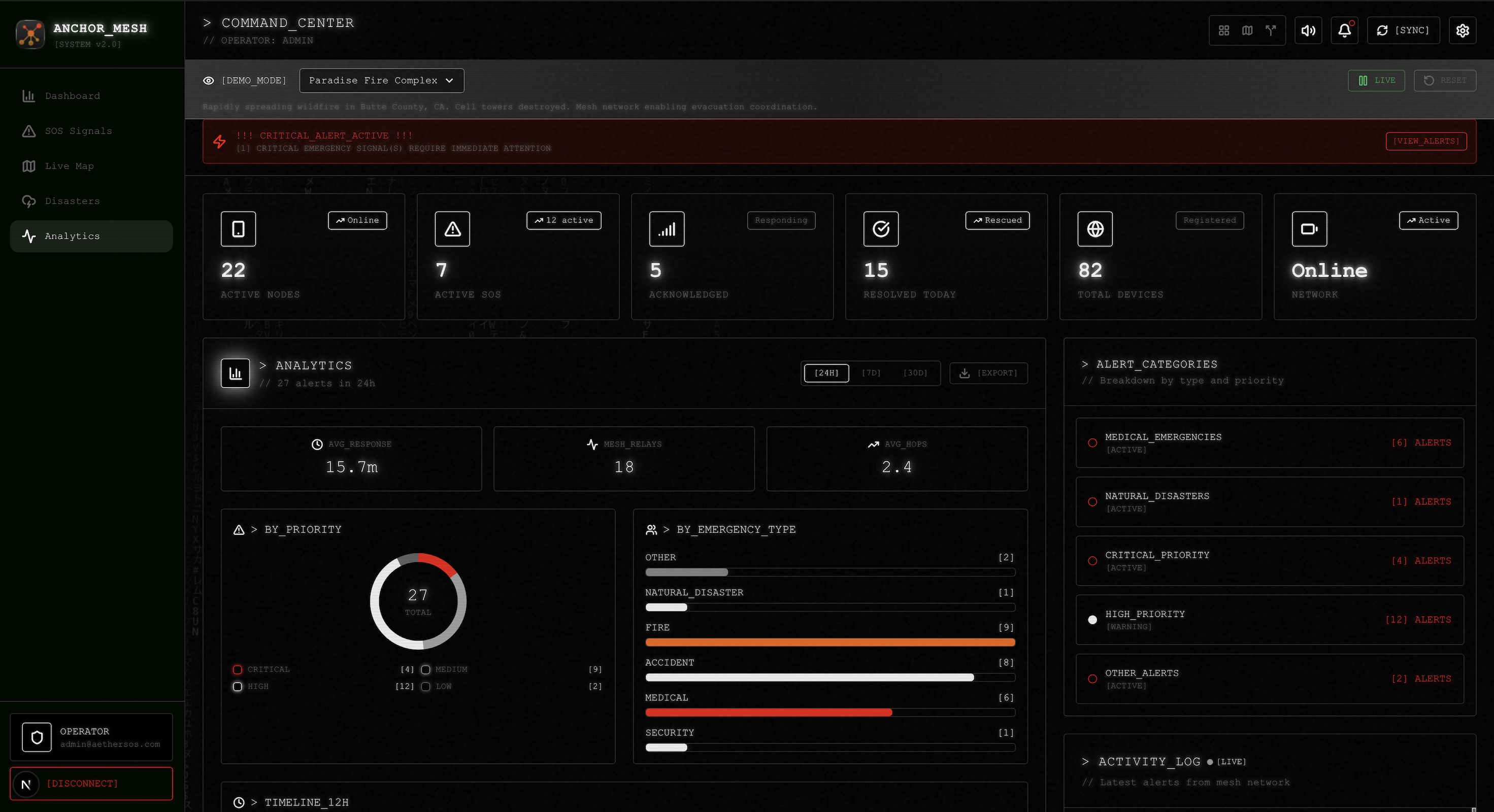
Task: Expand the High Priority alert category
Action: [1269, 620]
